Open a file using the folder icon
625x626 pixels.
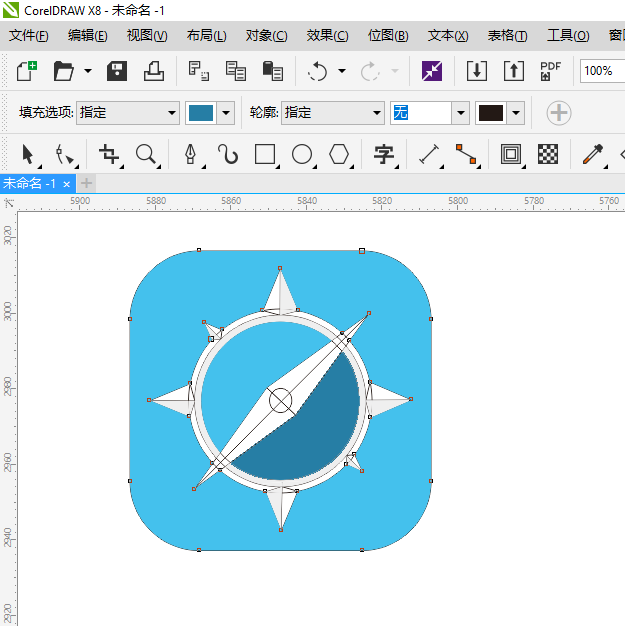pyautogui.click(x=63, y=71)
